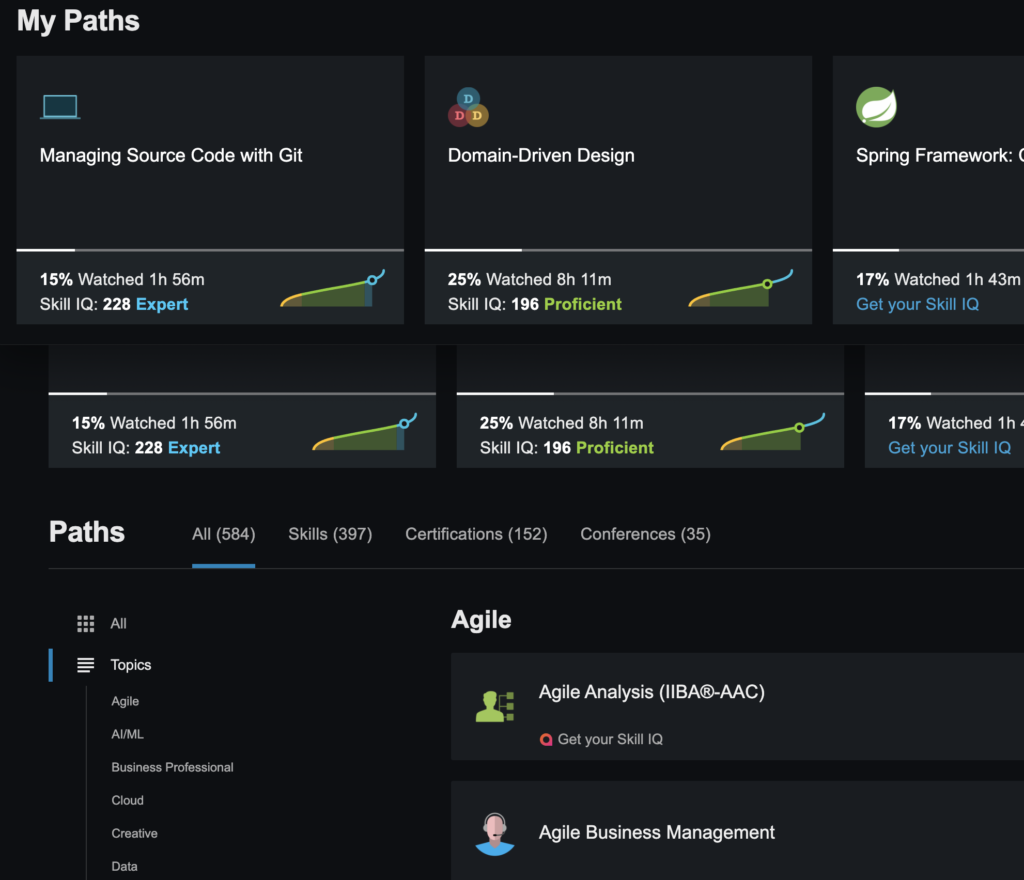Switch to the All (584) tab
Image resolution: width=1024 pixels, height=880 pixels.
223,534
